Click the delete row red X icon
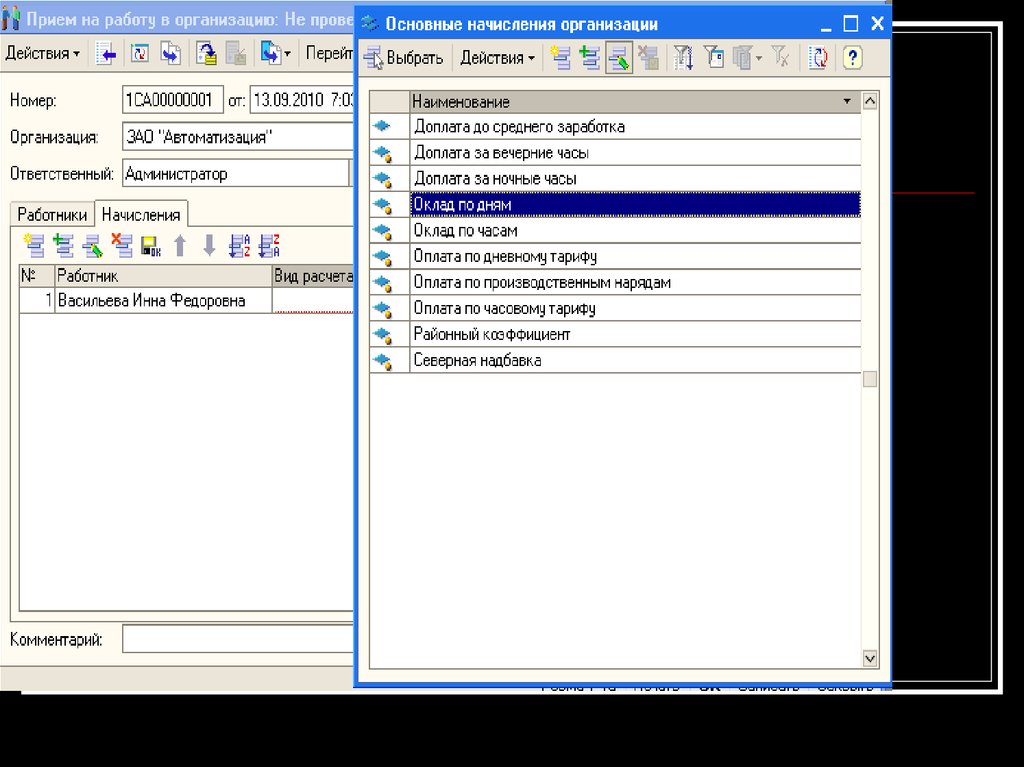1024x767 pixels. click(122, 245)
